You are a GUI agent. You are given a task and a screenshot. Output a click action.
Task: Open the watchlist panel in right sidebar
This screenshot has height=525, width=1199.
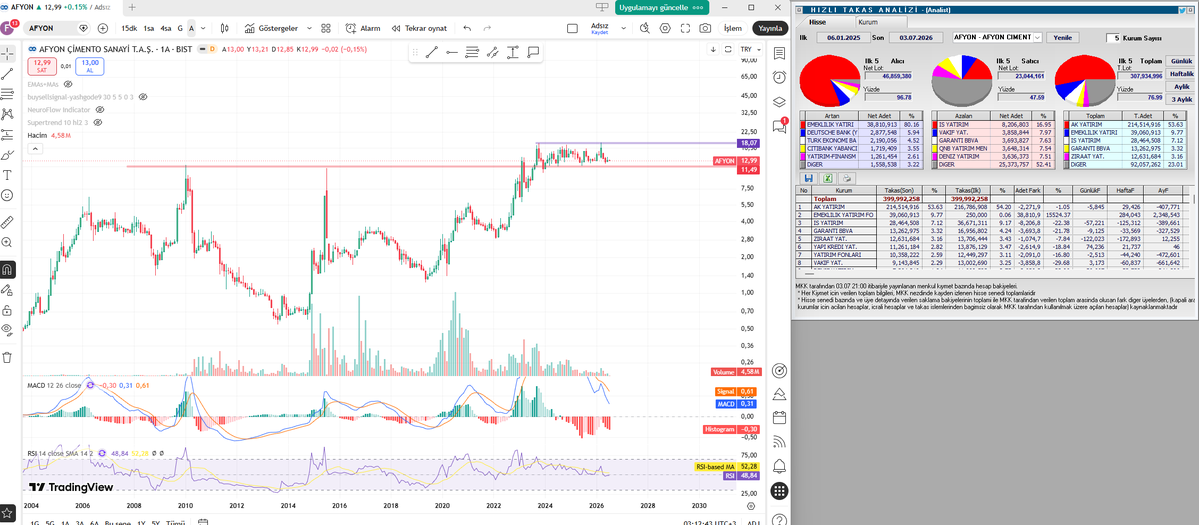pos(779,54)
